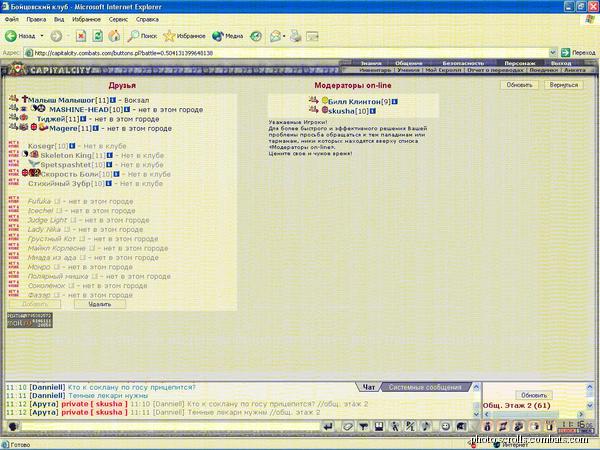Open the mail icon dropdown arrow
This screenshot has width=600, height=450.
284,36
